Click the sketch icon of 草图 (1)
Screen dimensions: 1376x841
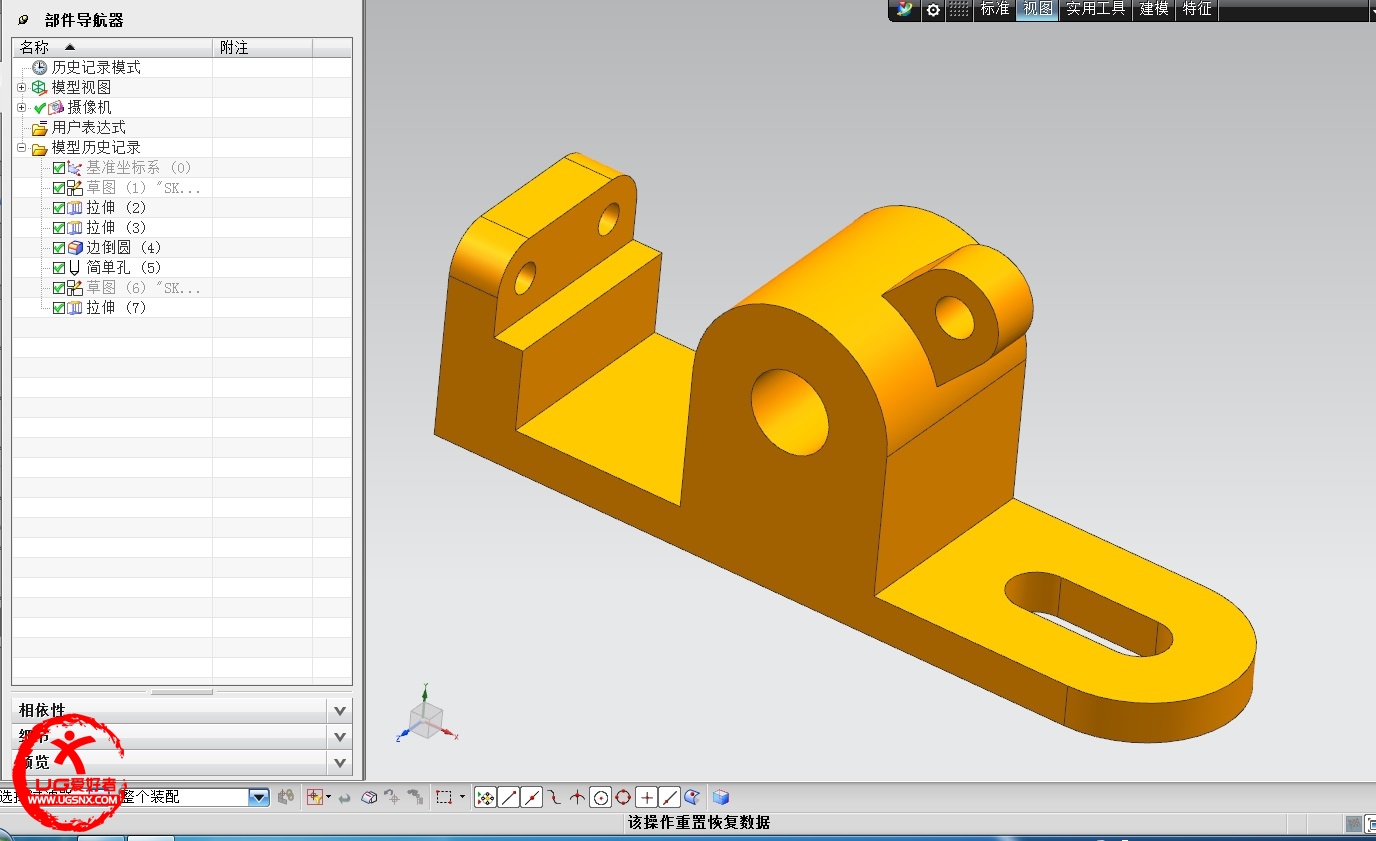[75, 187]
